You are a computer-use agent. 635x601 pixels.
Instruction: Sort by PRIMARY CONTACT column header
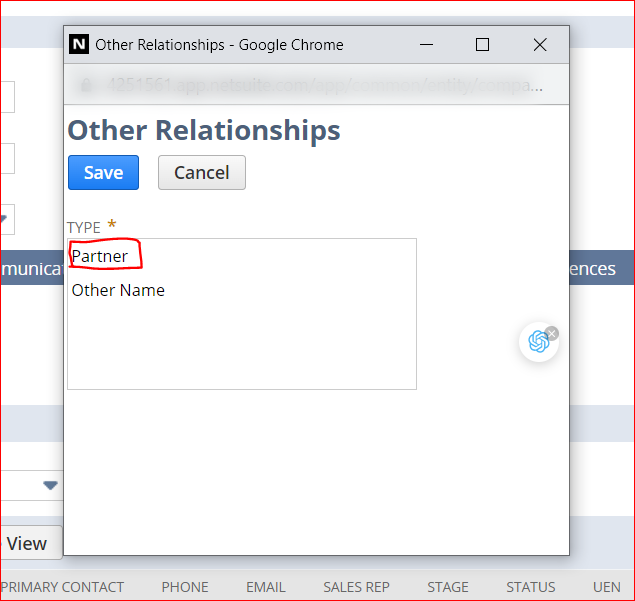pos(62,587)
